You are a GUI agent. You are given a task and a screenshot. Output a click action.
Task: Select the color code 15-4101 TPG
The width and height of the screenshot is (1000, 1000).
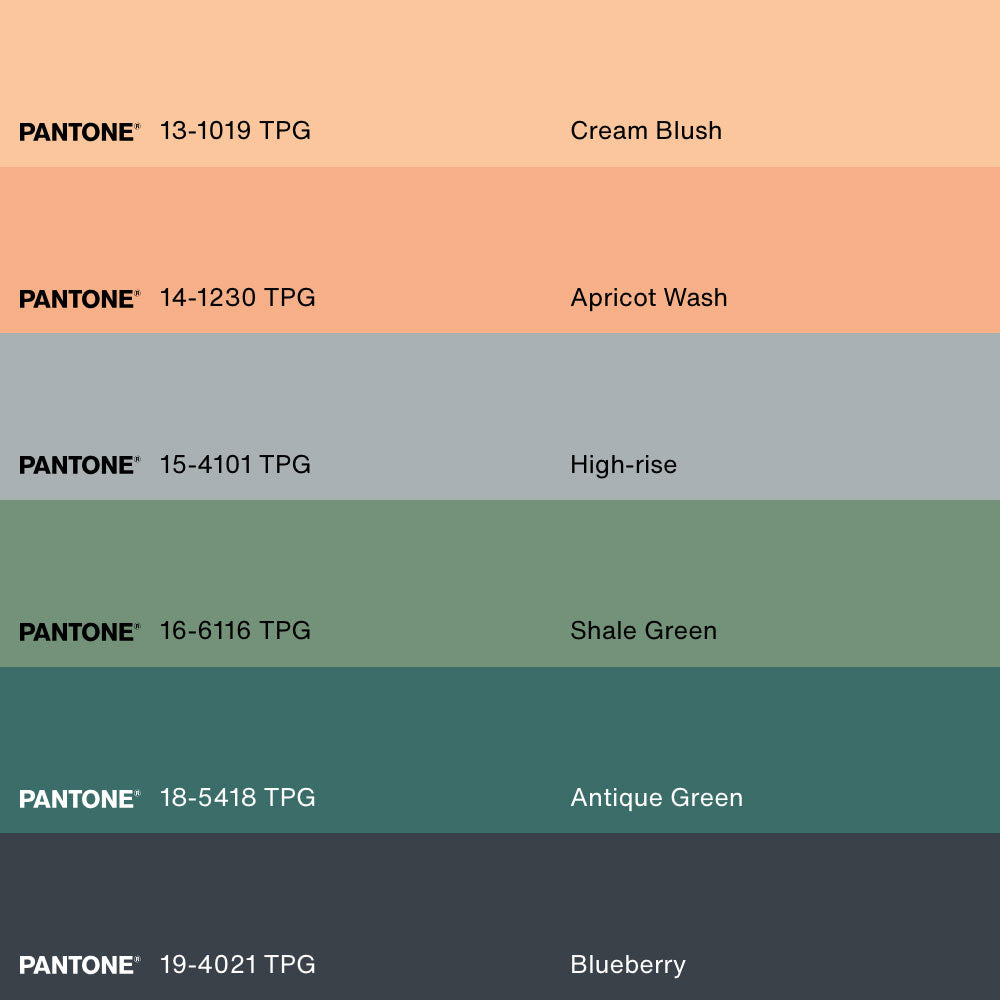[235, 464]
